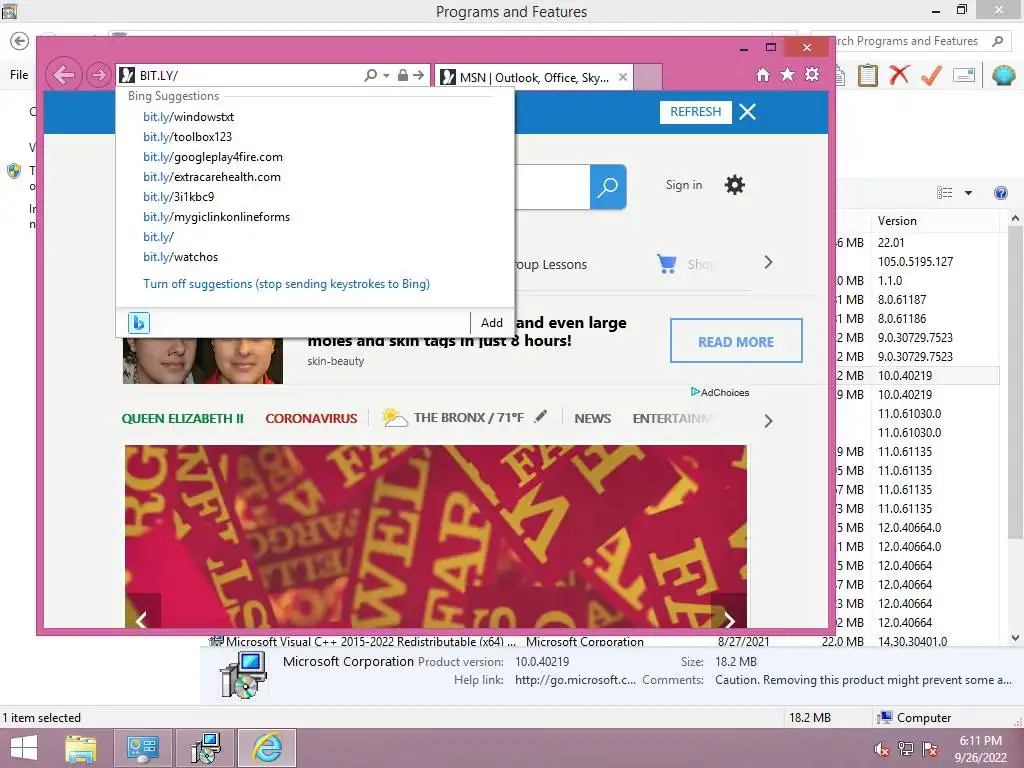Click the search magnifier in address bar
This screenshot has height=768, width=1024.
[x=370, y=76]
